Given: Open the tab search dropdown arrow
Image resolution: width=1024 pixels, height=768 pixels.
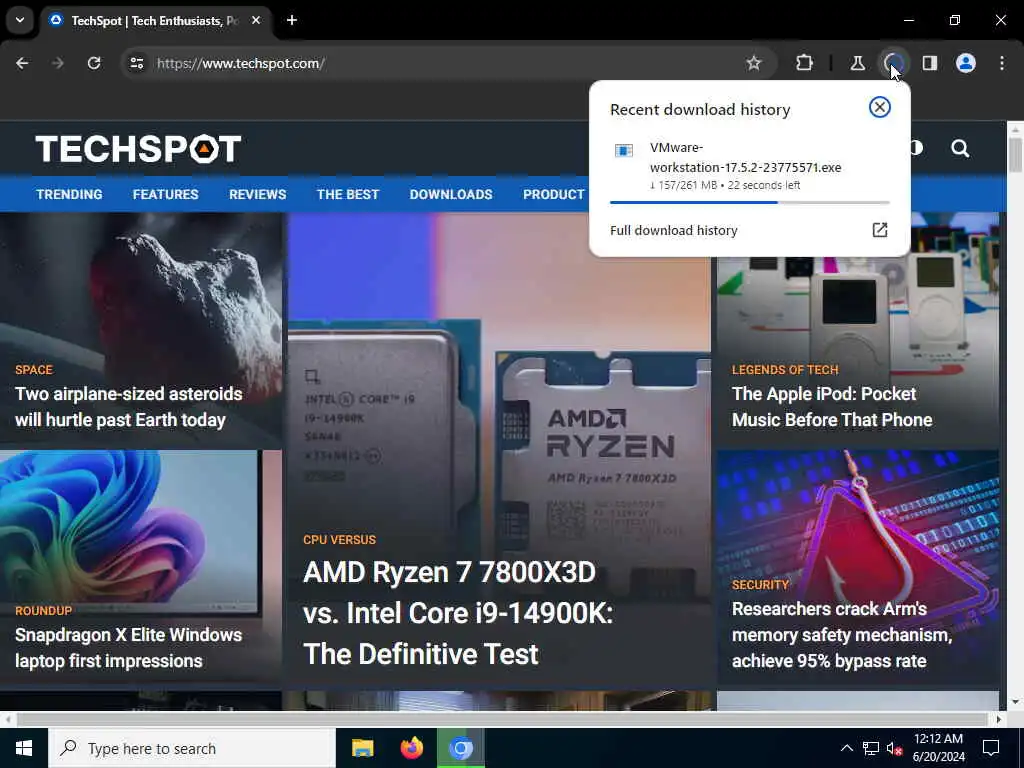Looking at the screenshot, I should pos(20,20).
